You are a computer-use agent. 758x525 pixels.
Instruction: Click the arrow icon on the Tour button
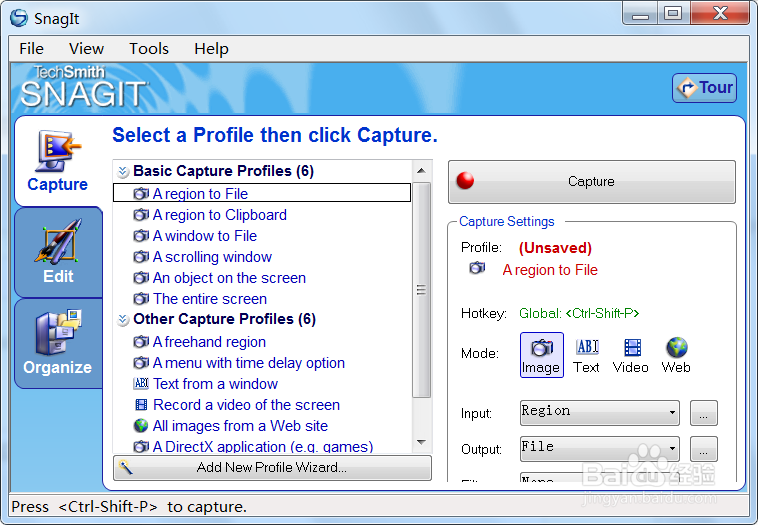[x=686, y=88]
